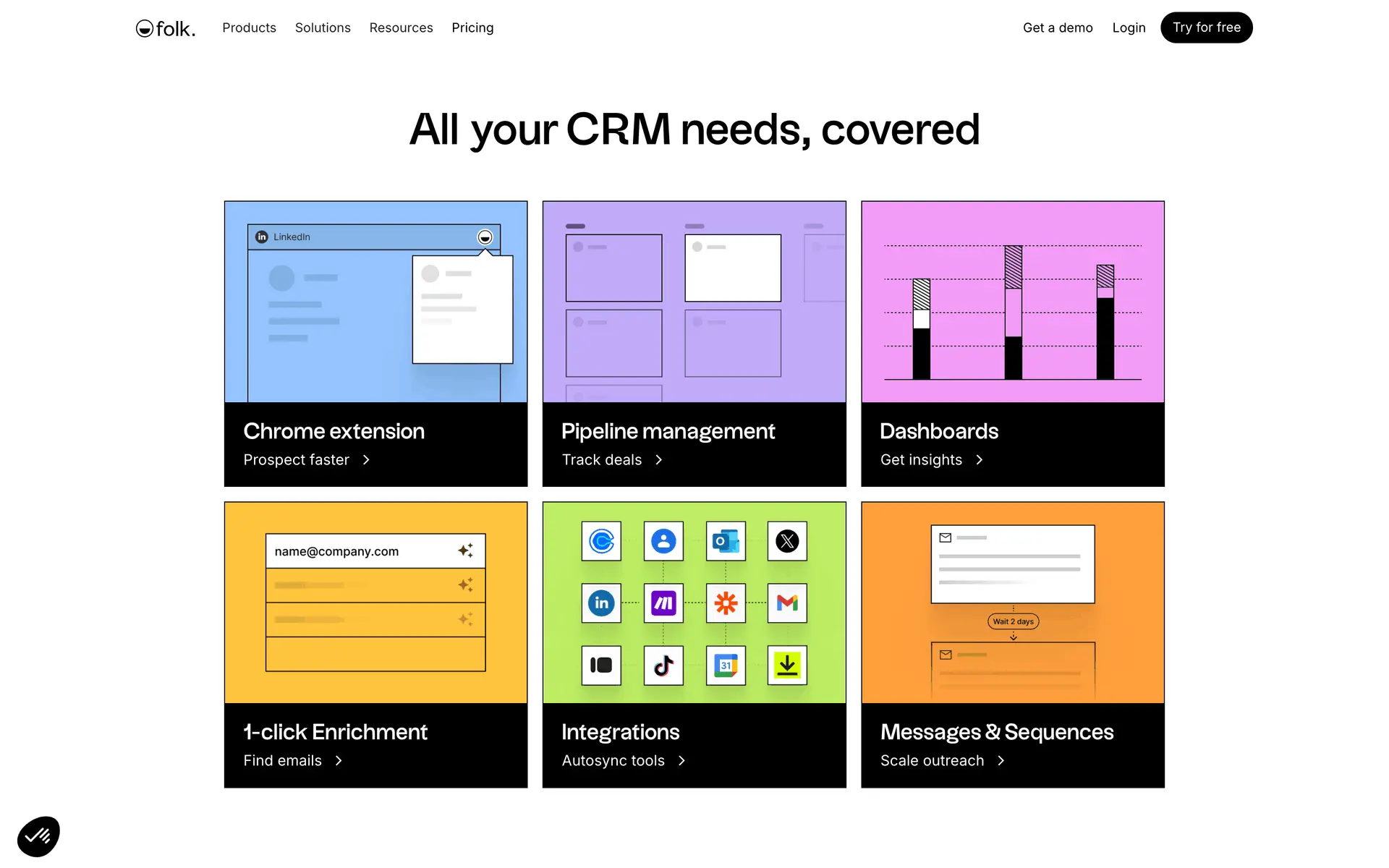
Task: Expand the Resources navigation menu
Action: (401, 27)
